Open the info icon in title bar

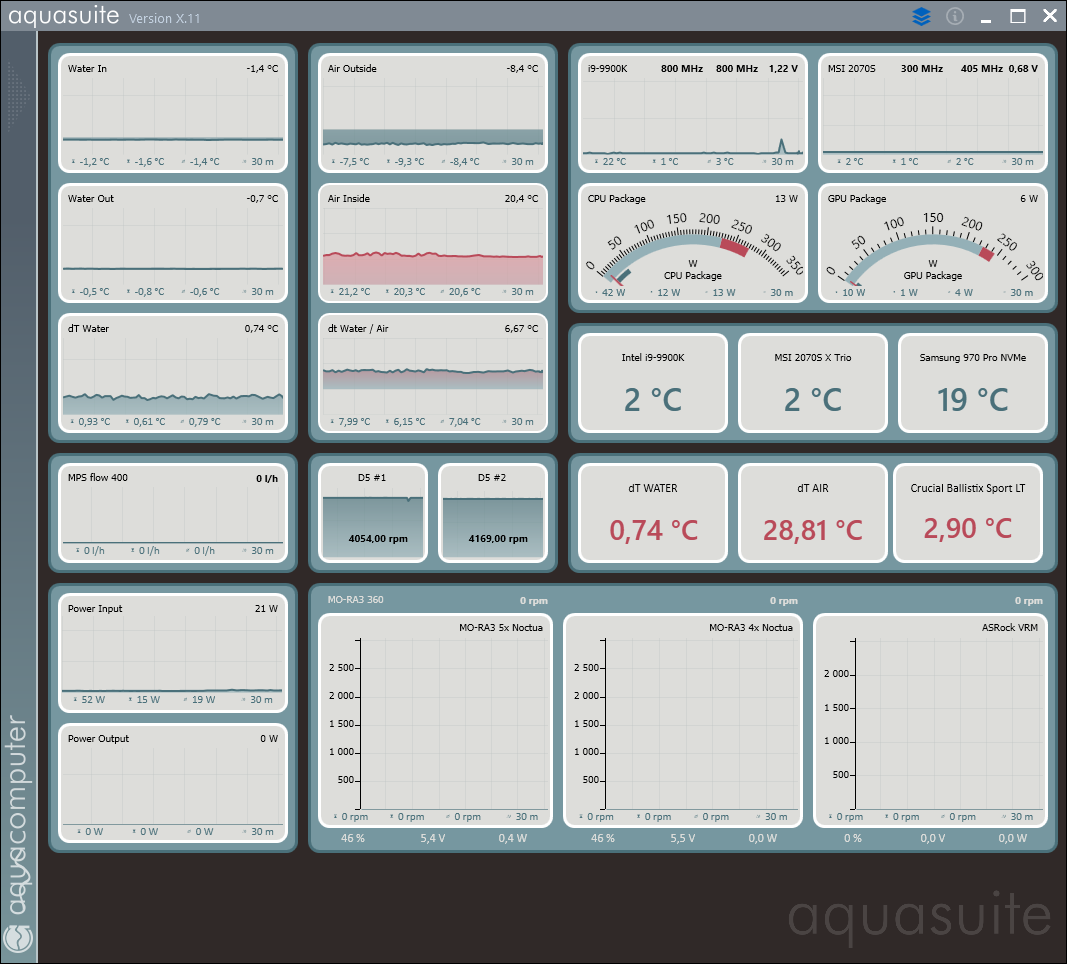(955, 16)
